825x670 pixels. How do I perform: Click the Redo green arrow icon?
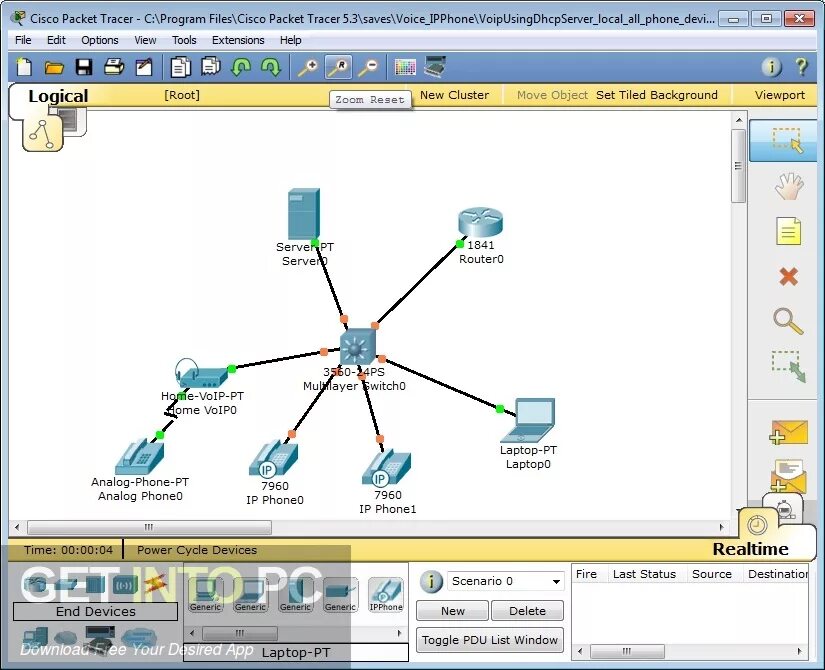coord(271,67)
